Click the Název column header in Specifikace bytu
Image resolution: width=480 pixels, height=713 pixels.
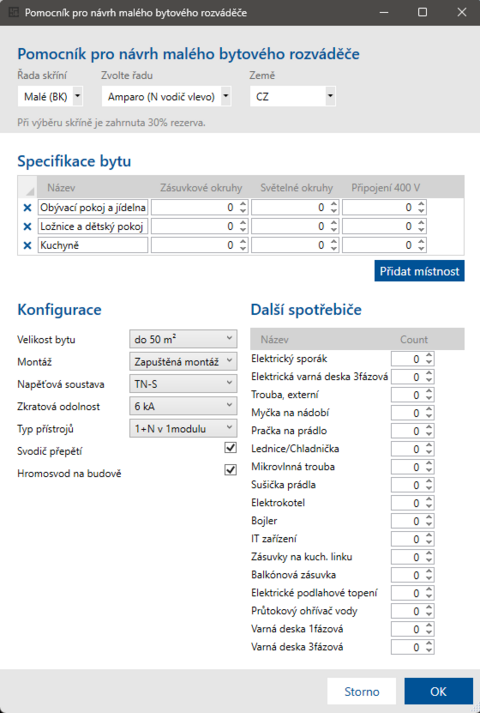pyautogui.click(x=94, y=187)
